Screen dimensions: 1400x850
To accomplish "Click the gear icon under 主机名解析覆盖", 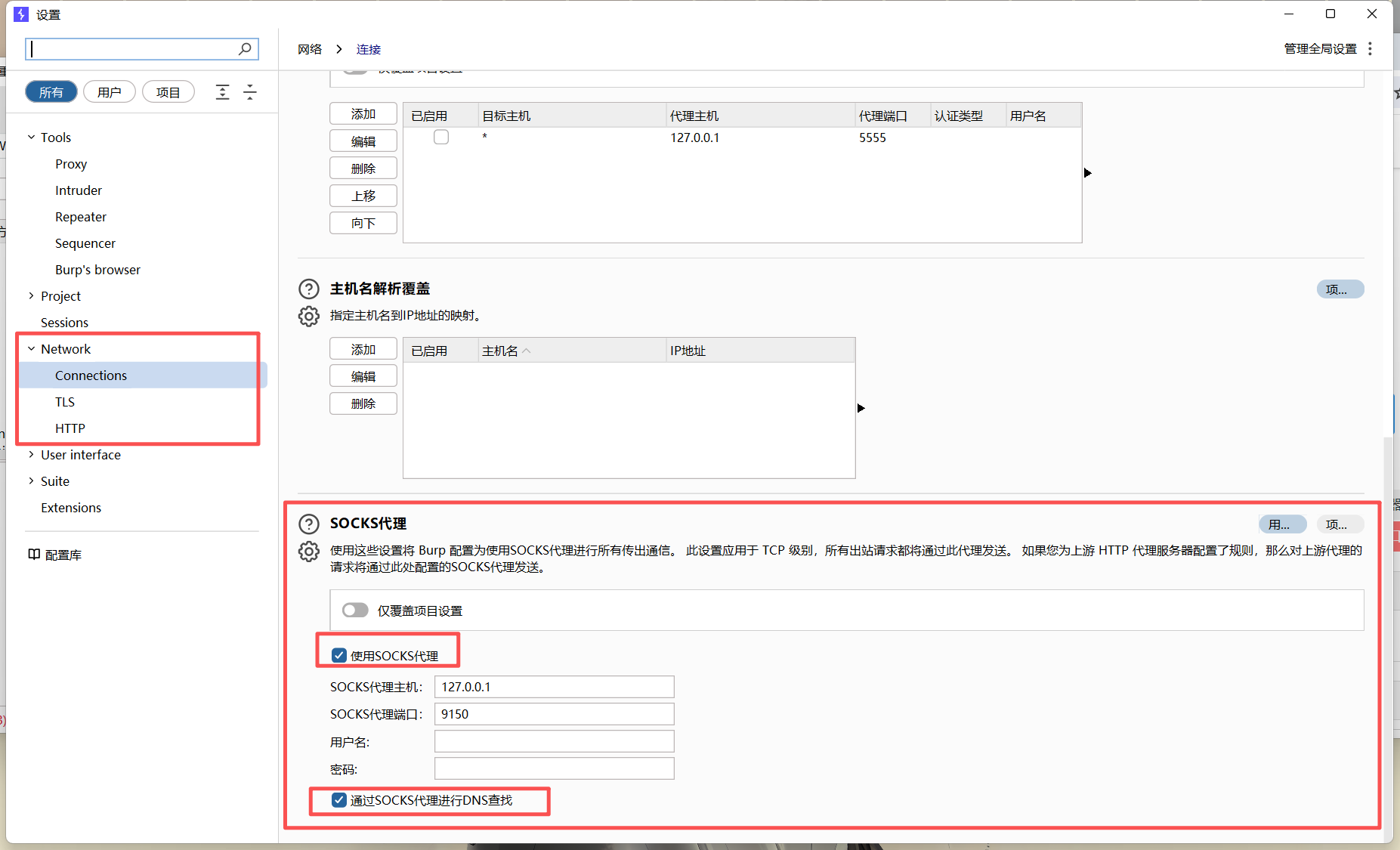I will click(309, 316).
